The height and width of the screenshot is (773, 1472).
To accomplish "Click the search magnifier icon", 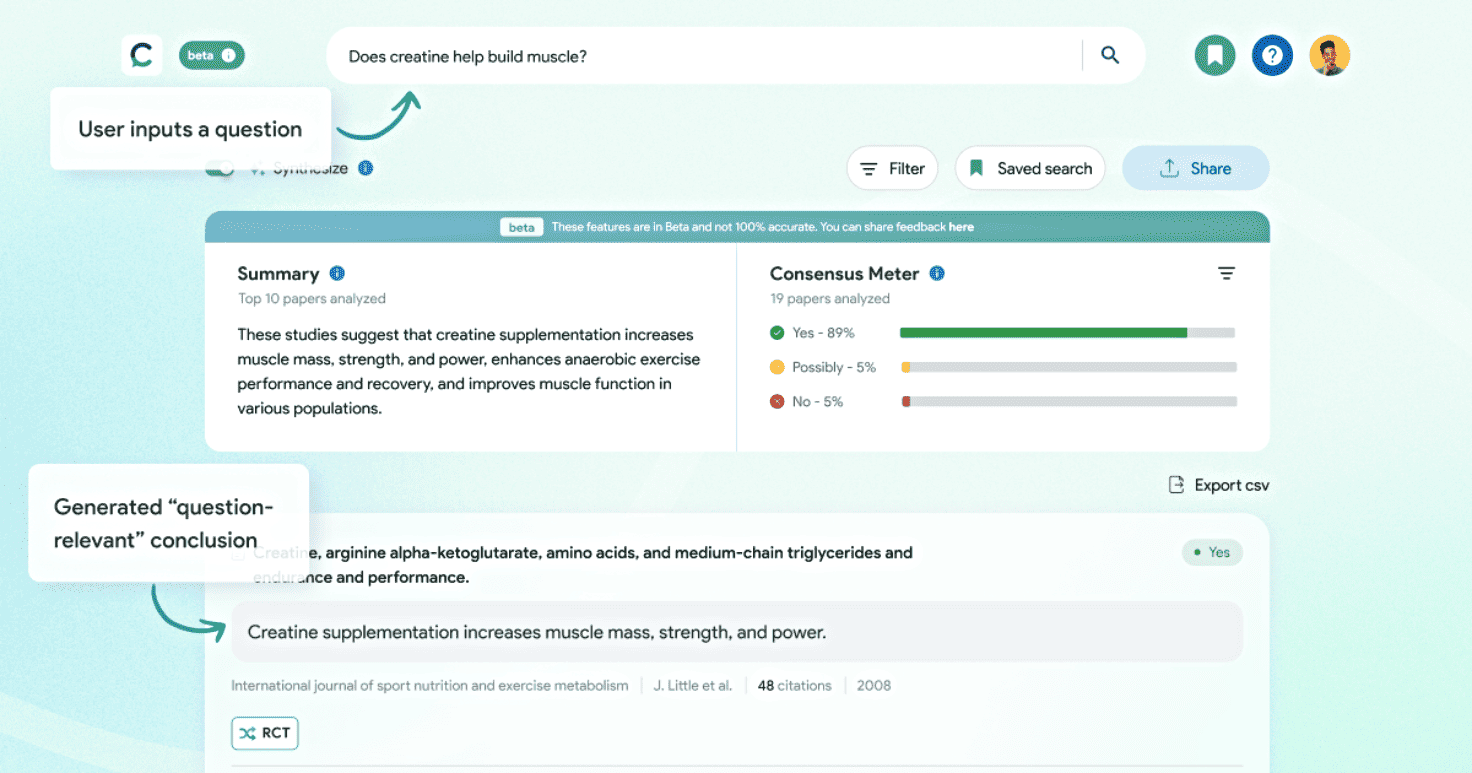I will click(x=1110, y=55).
